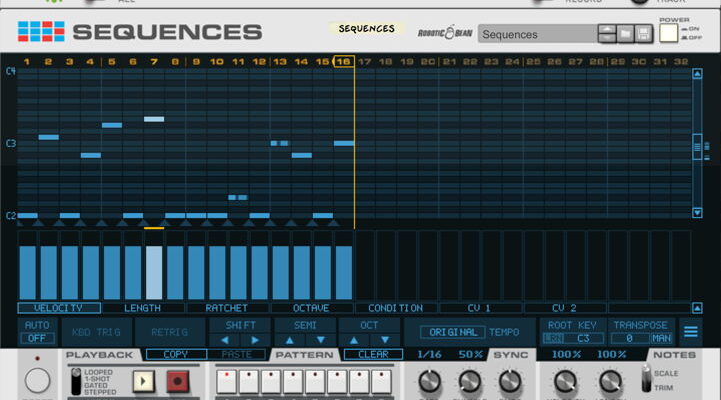The width and height of the screenshot is (721, 400).
Task: Switch to the Condition lane tab
Action: tap(395, 308)
